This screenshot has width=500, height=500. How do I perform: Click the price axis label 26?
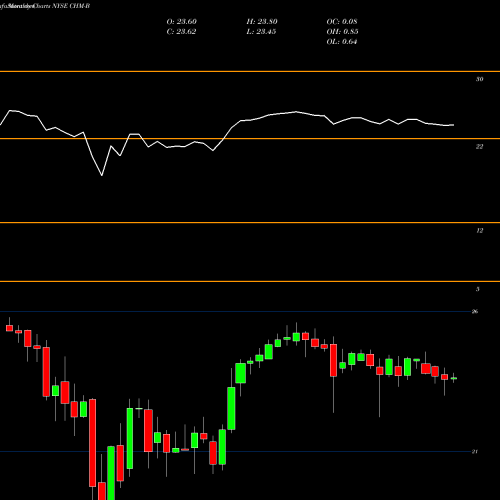[x=475, y=312]
